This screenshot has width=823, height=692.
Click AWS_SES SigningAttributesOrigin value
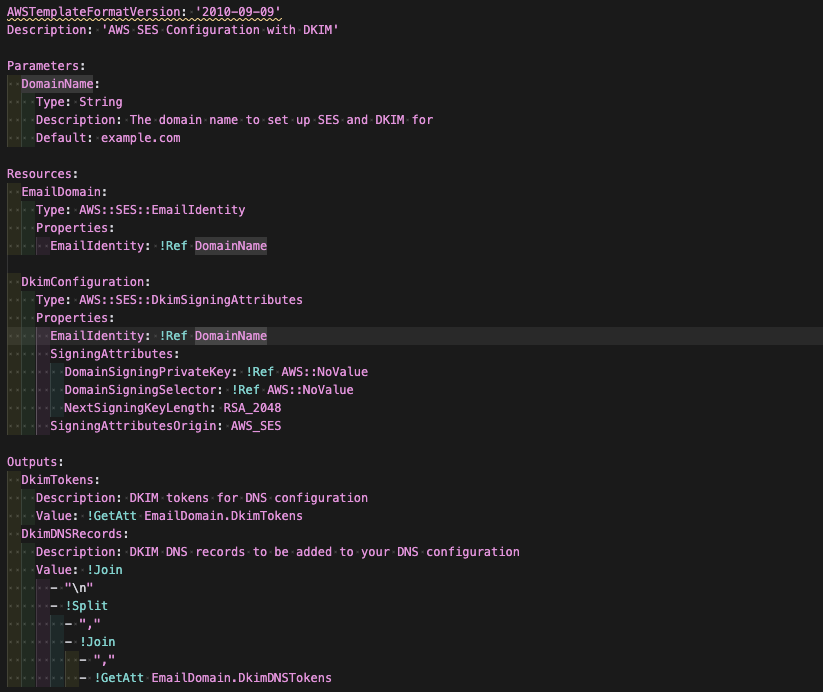click(256, 426)
